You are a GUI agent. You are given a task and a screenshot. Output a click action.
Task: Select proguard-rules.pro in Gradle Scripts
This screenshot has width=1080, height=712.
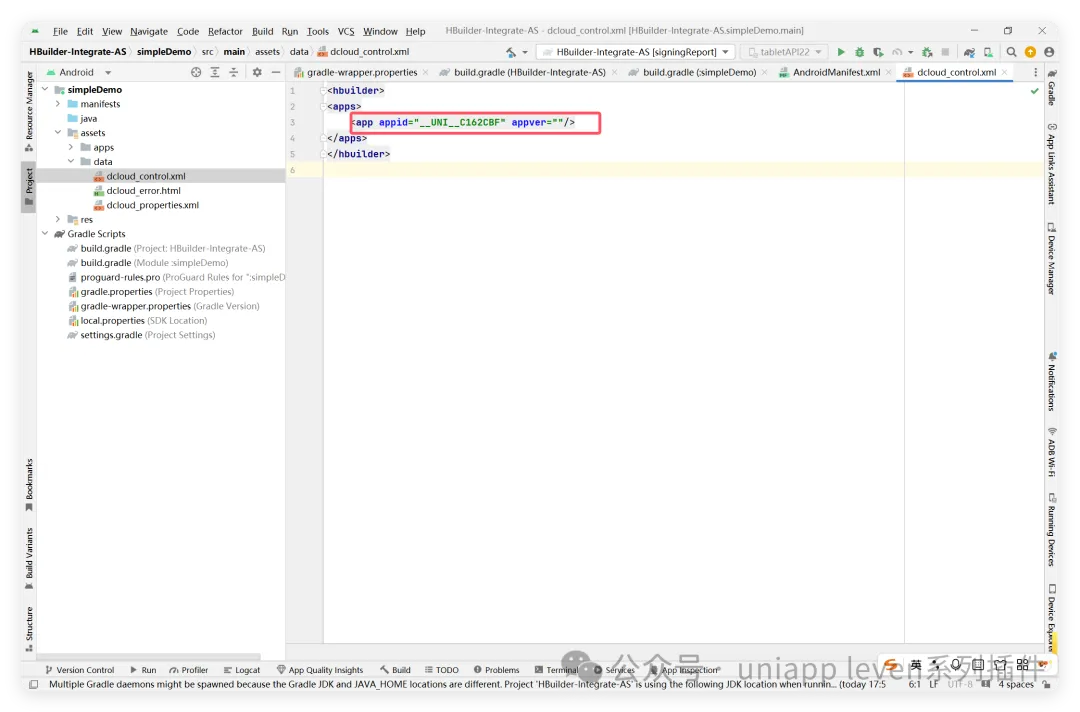(x=120, y=278)
